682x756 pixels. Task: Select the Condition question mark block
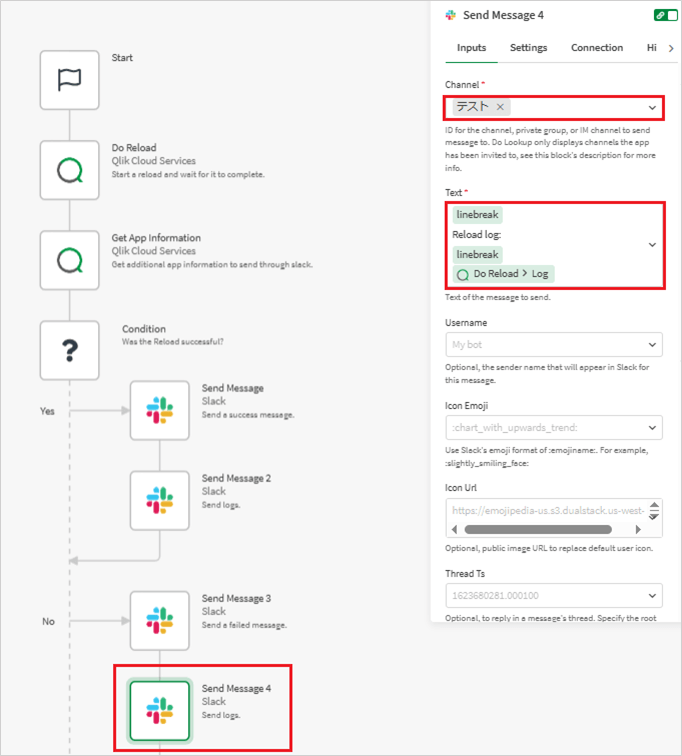pyautogui.click(x=69, y=350)
